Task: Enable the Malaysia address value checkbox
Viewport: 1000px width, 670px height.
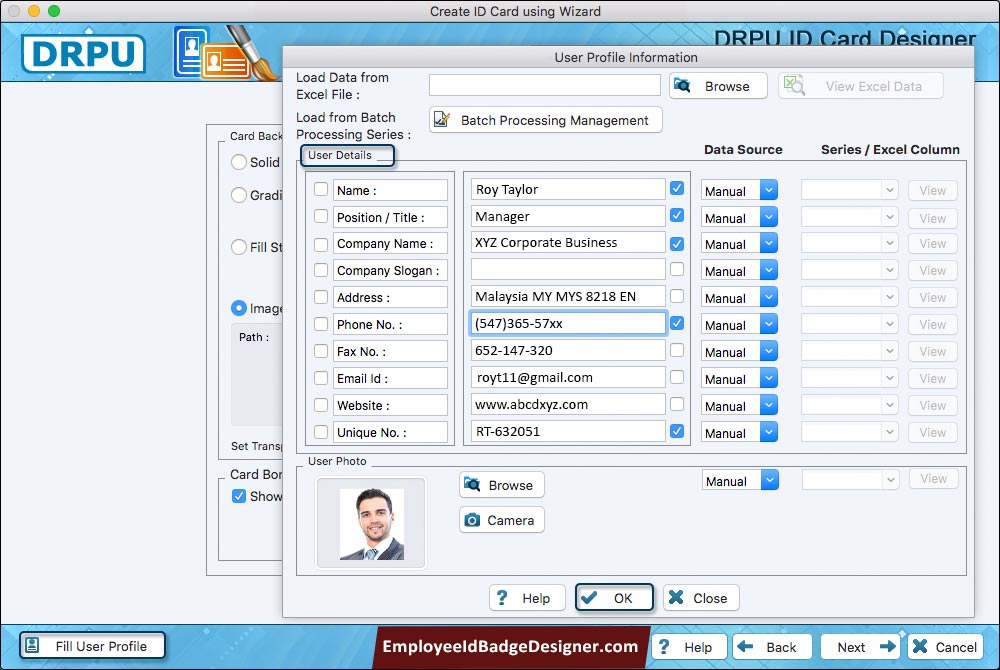Action: click(677, 296)
